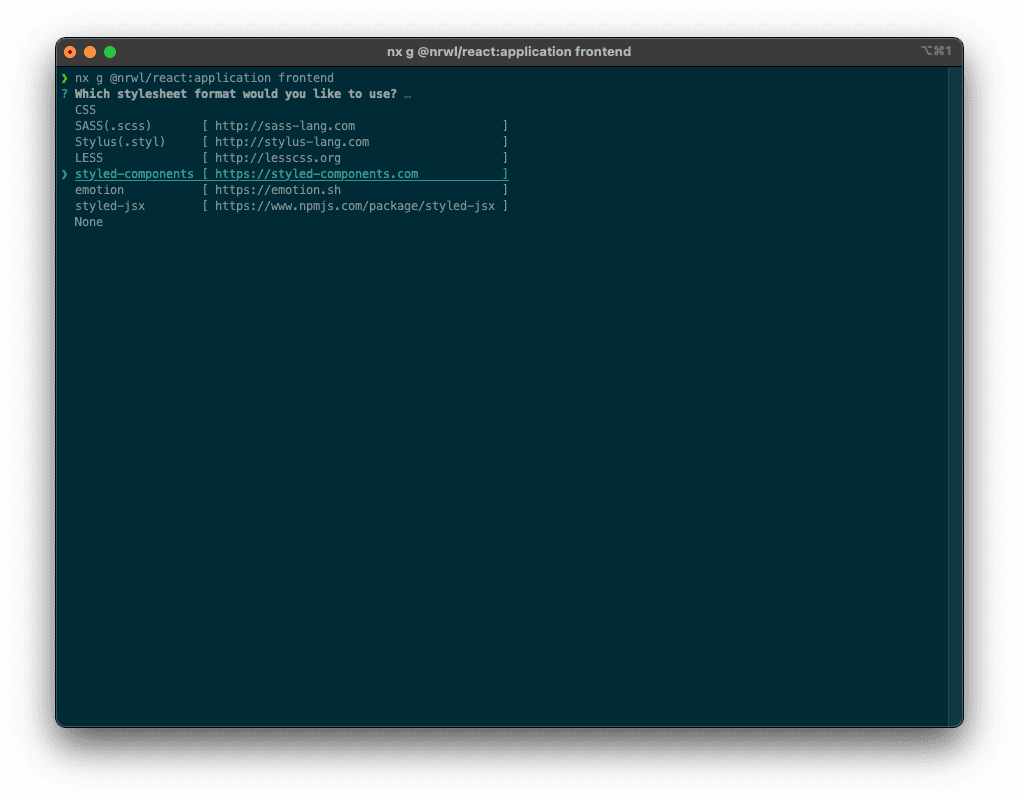1019x801 pixels.
Task: Visit the lesscss.org link
Action: 278,157
